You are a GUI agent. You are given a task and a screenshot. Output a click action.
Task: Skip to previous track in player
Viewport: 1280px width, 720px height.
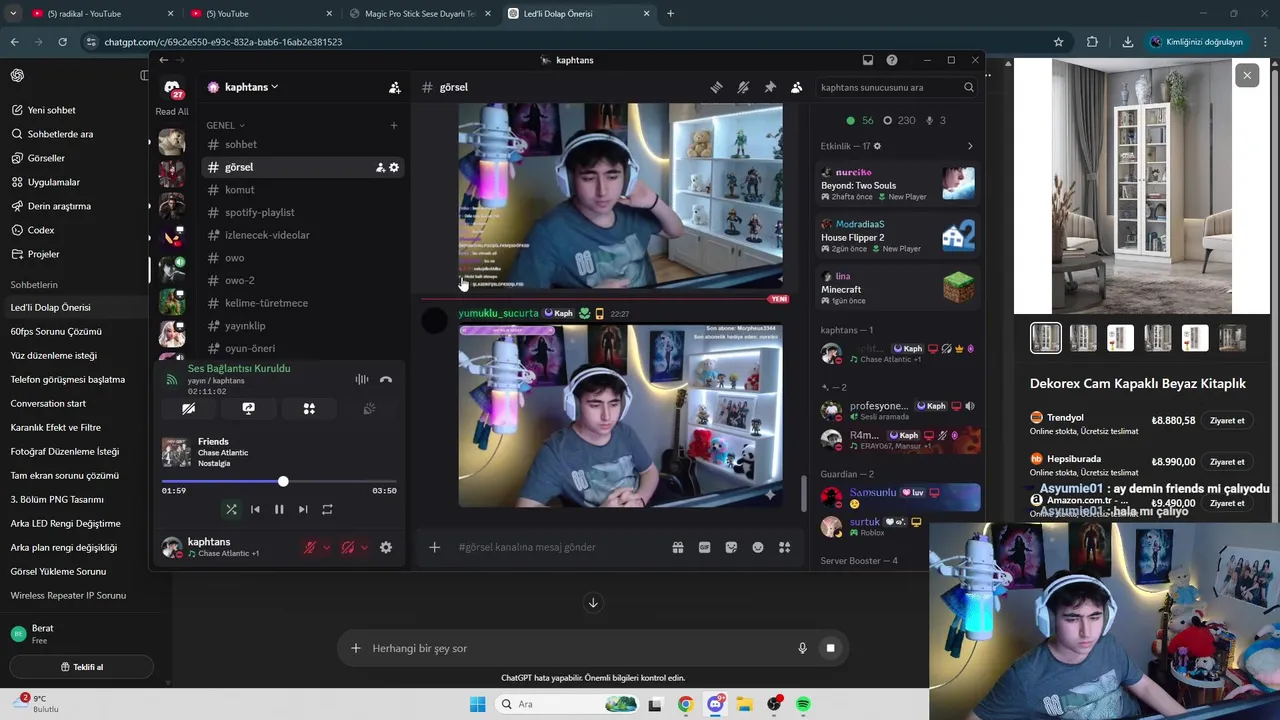(x=255, y=509)
